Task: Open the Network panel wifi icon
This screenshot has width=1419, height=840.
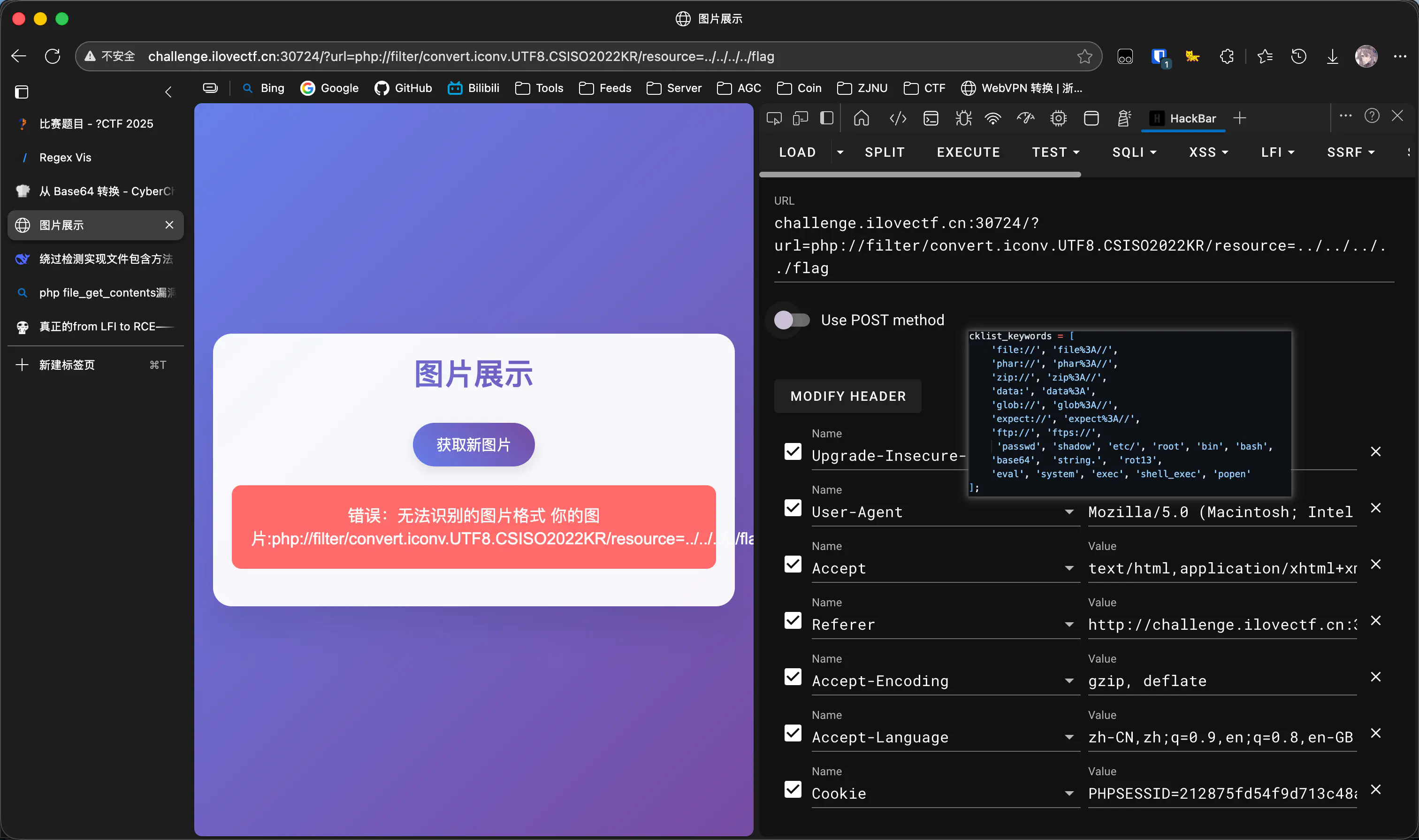Action: click(993, 118)
